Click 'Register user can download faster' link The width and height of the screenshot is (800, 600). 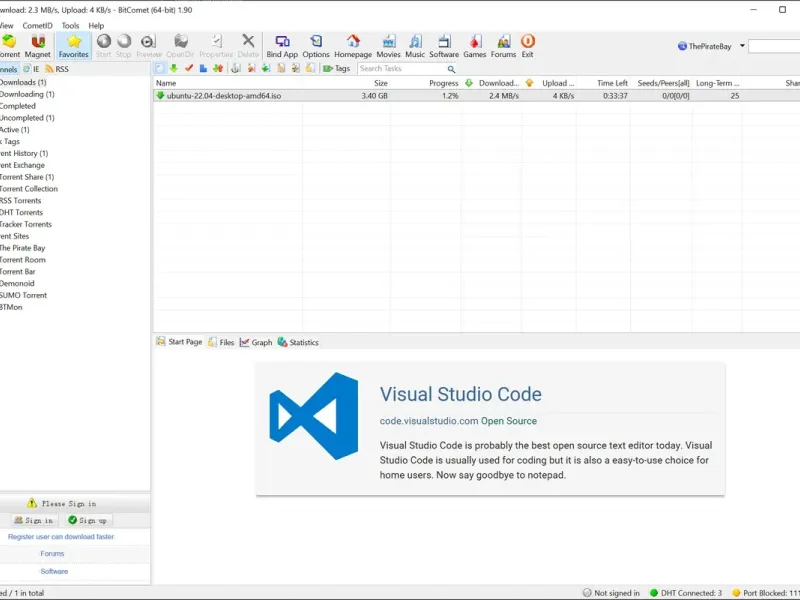(x=61, y=537)
